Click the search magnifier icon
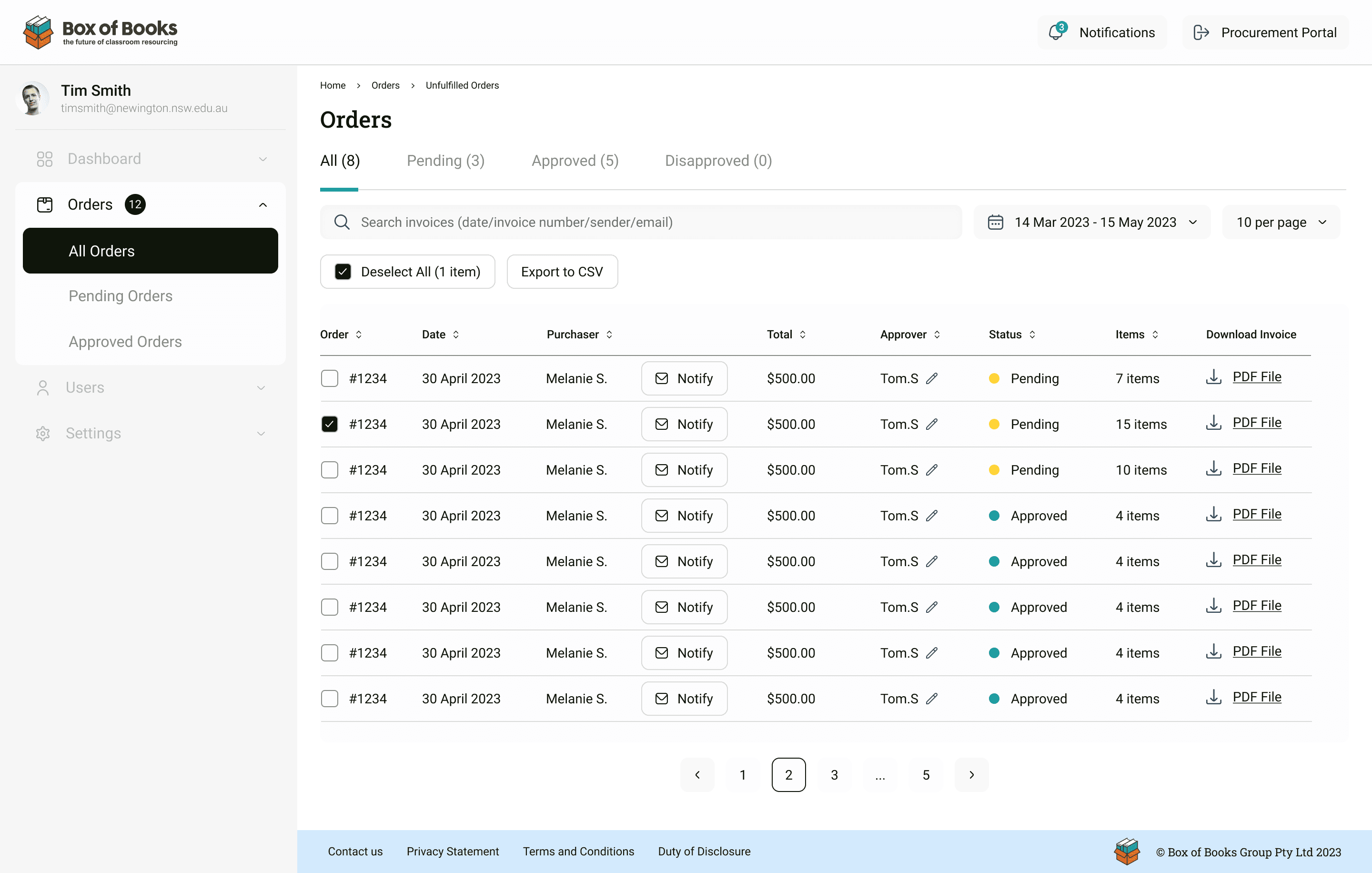Screen dimensions: 1372x873 click(x=342, y=222)
